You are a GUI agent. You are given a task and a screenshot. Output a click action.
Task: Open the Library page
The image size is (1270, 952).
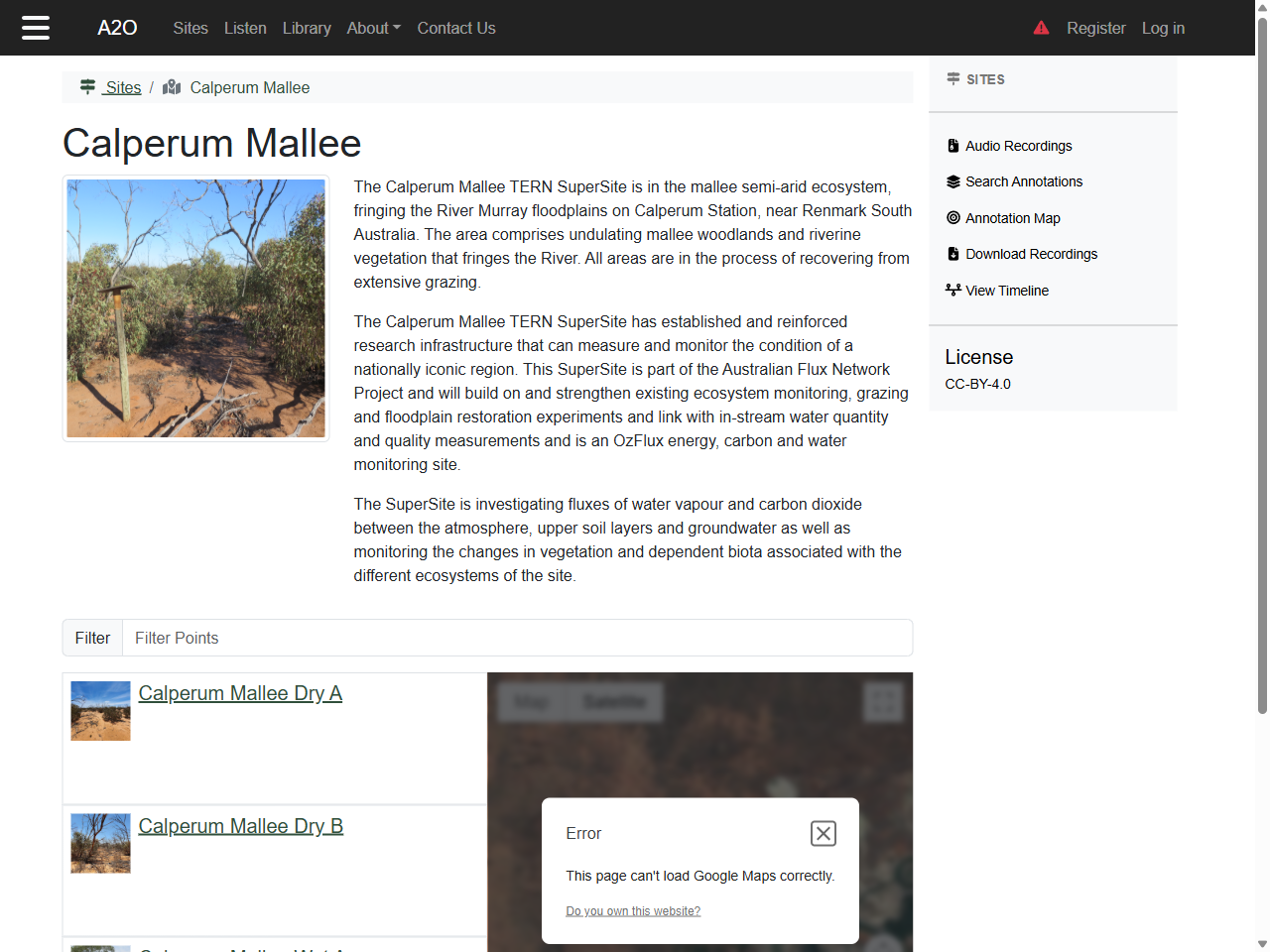tap(307, 28)
